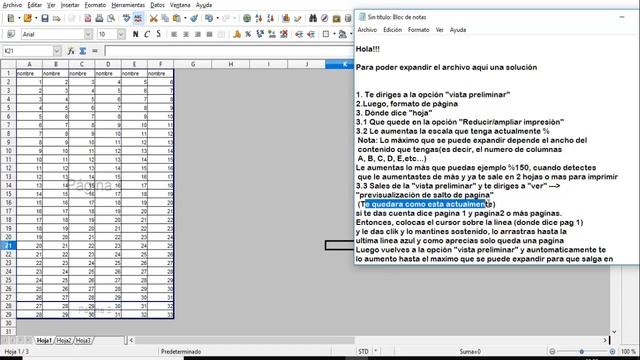The image size is (640, 360).
Task: Click the Cut scissors icon
Action: pos(153,18)
